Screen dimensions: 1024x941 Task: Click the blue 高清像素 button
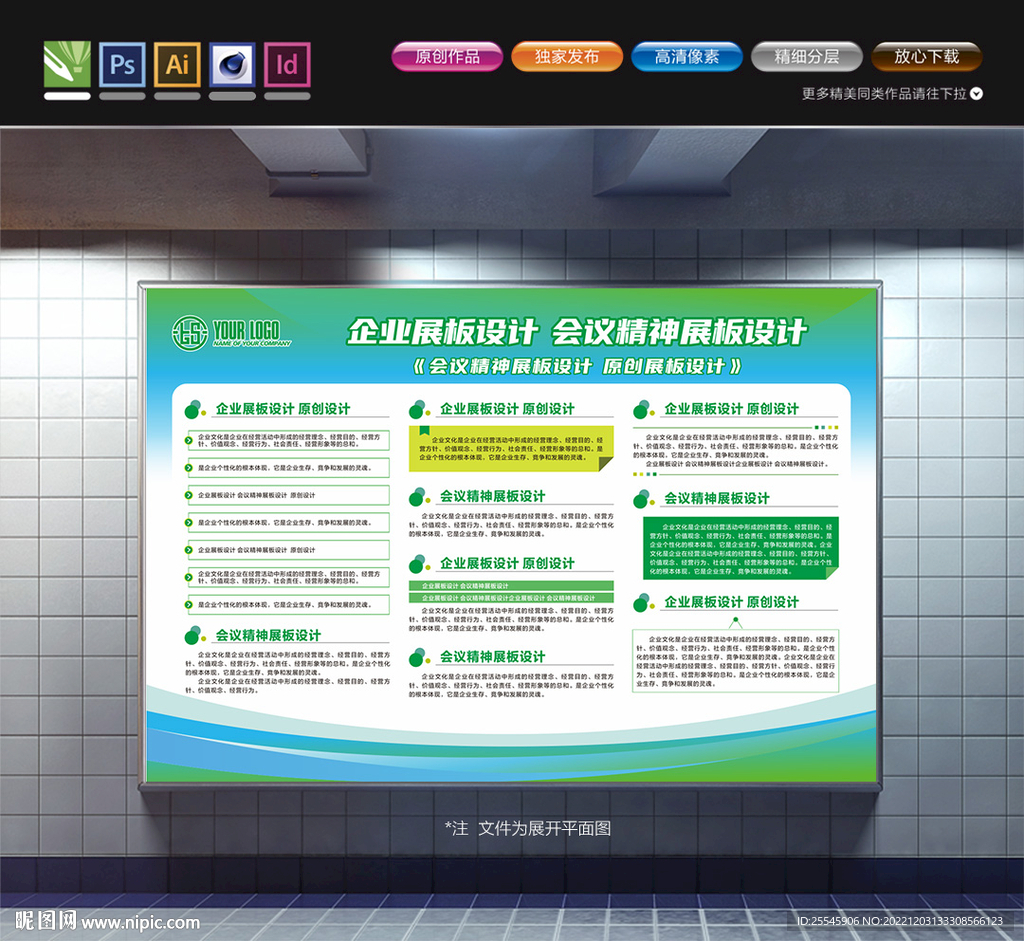pos(687,57)
